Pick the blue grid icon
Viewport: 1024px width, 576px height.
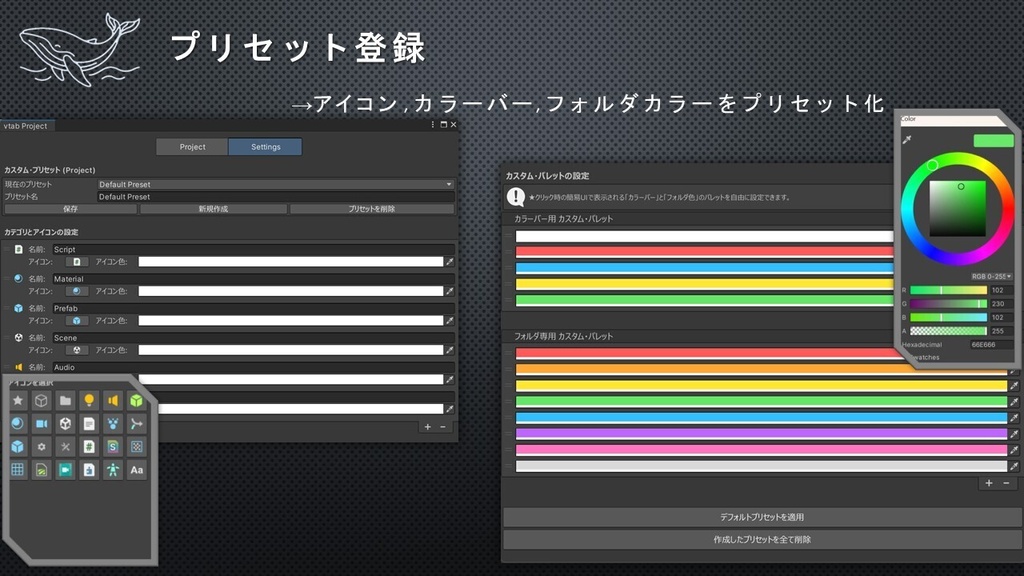[x=18, y=470]
